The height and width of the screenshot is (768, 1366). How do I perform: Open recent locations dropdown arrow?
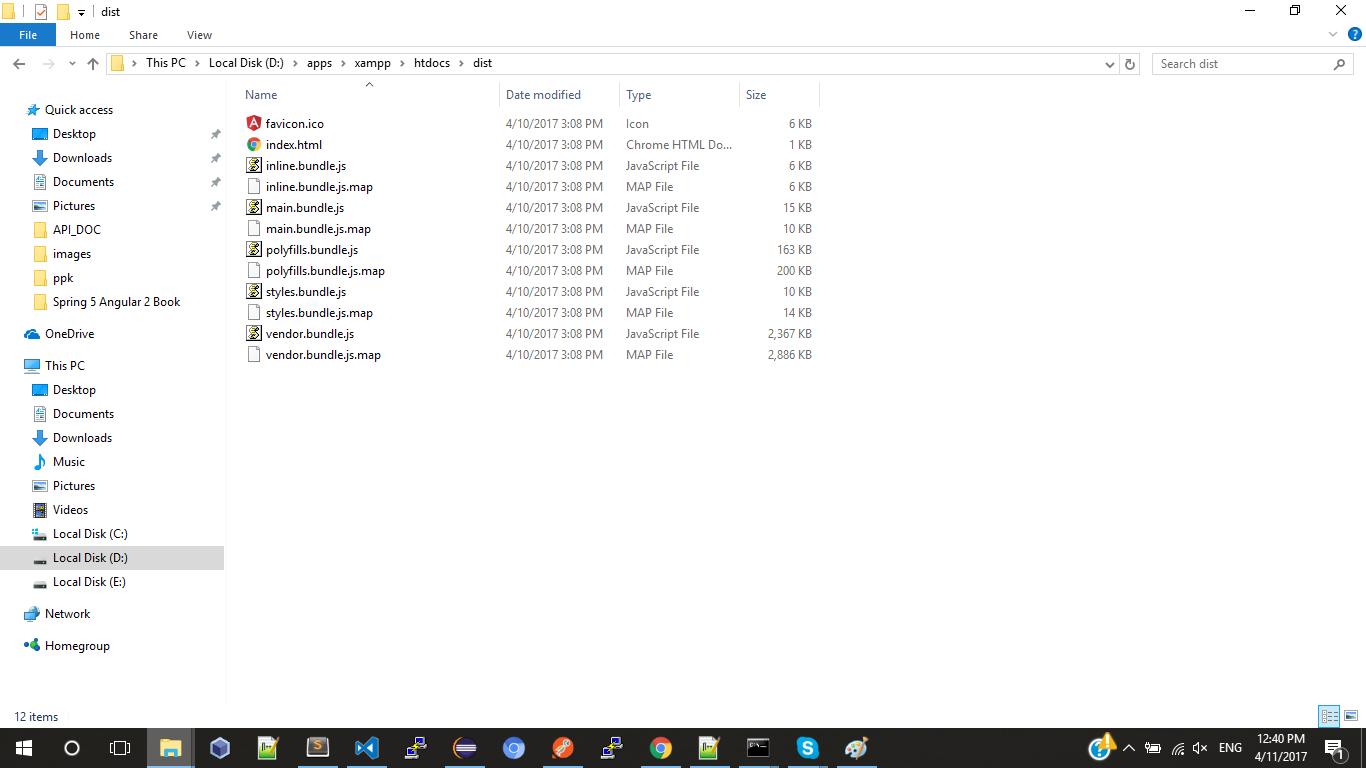(72, 63)
